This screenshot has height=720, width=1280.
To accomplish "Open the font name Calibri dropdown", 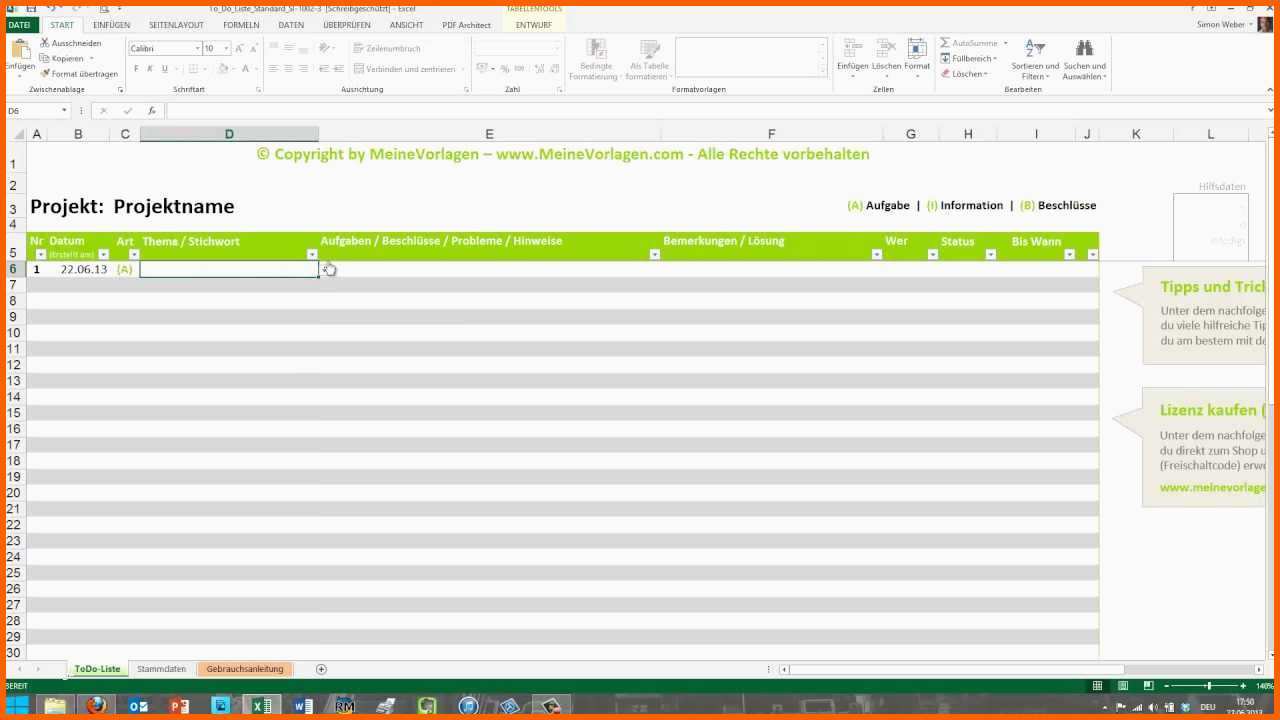I will pos(198,48).
